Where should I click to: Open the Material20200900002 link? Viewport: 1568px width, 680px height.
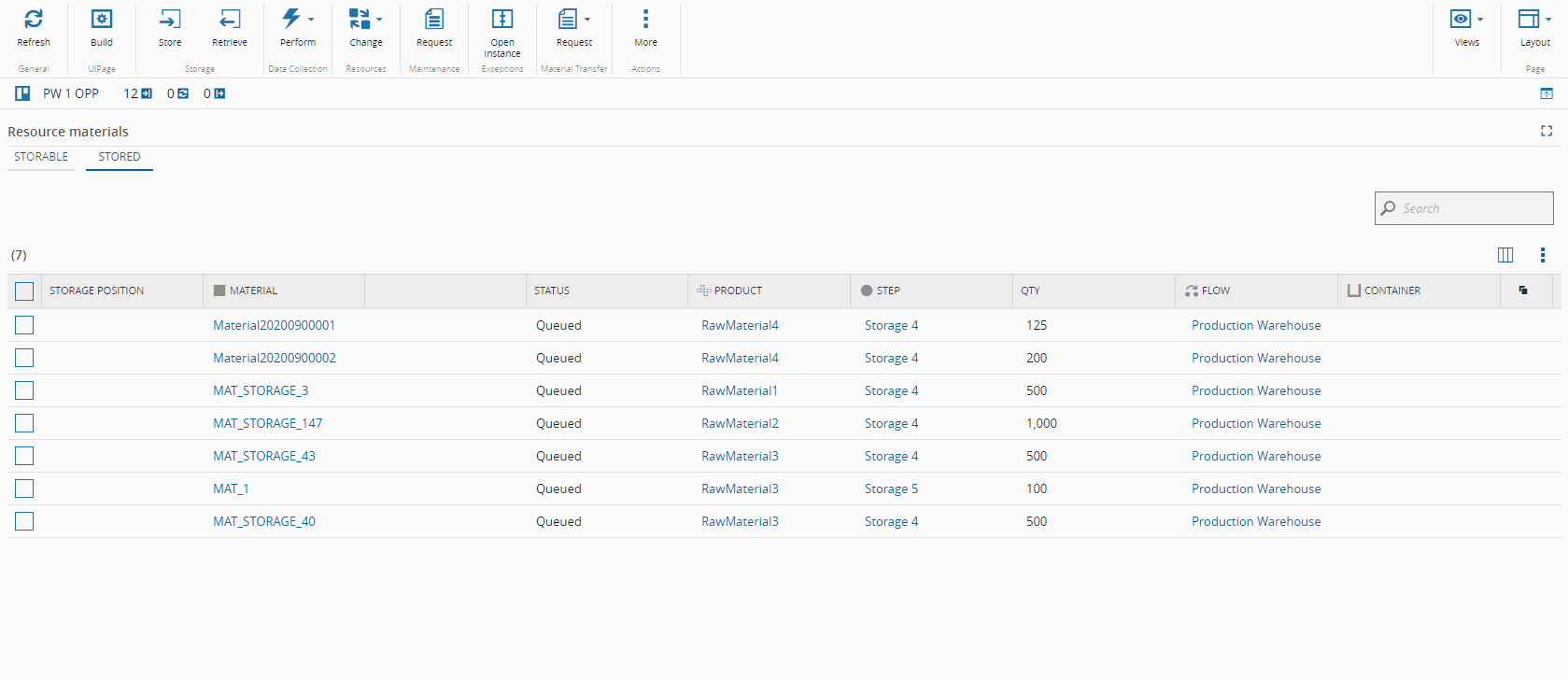275,358
